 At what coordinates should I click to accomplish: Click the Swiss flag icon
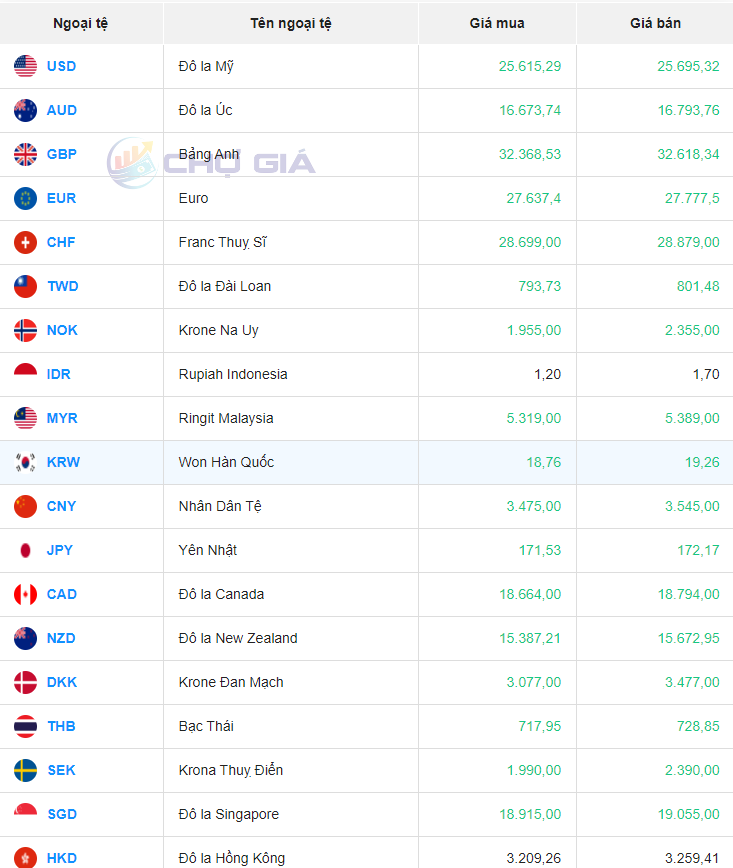[25, 242]
